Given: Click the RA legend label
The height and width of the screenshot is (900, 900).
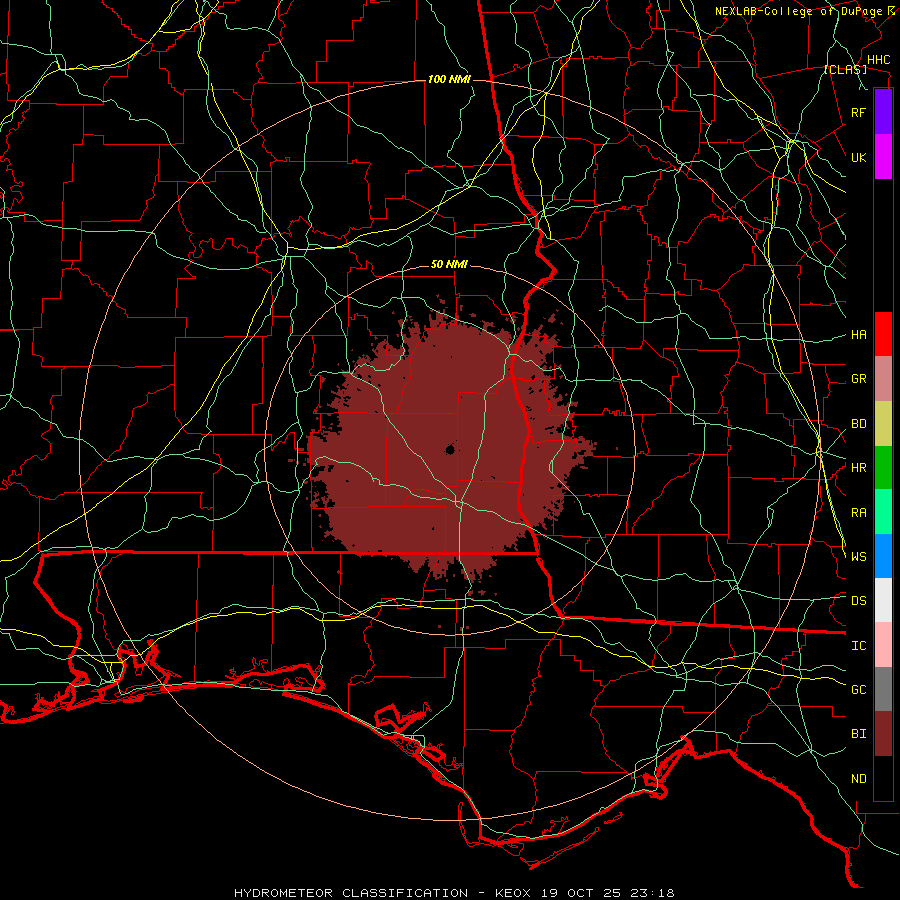Looking at the screenshot, I should [x=858, y=513].
